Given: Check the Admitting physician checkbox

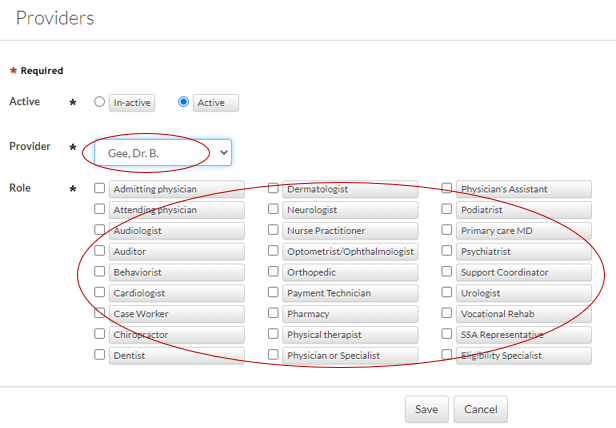Looking at the screenshot, I should 99,188.
